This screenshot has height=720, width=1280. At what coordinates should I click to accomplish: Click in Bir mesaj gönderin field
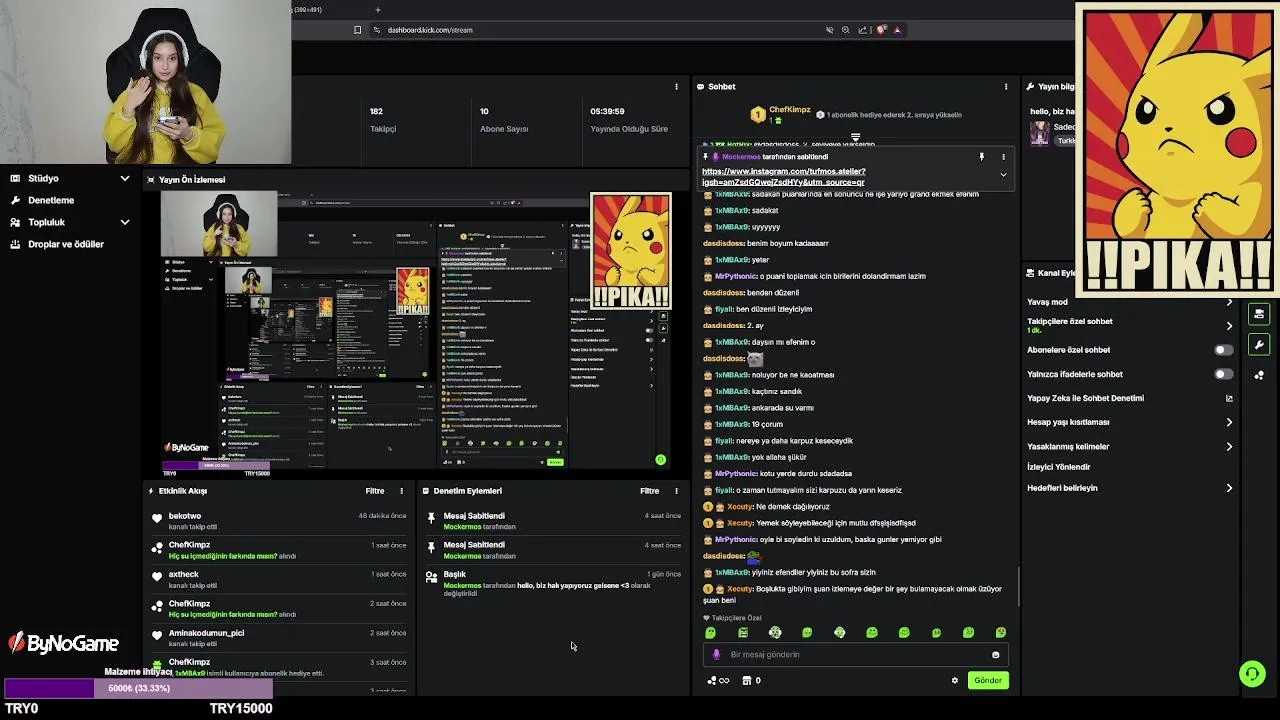[x=855, y=655]
